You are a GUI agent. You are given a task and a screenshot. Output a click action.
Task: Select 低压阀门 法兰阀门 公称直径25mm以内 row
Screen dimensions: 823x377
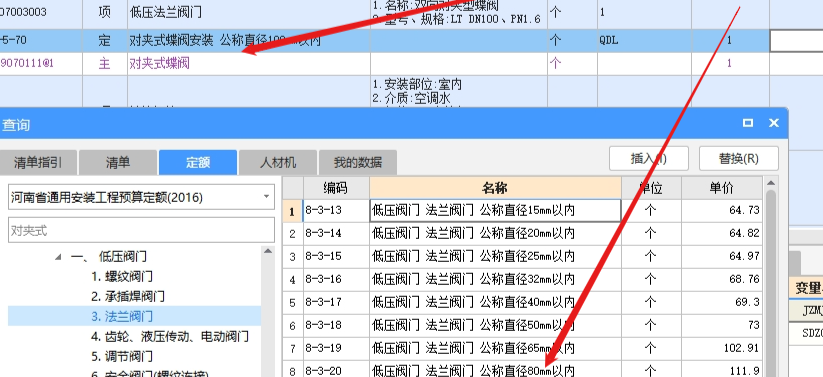pyautogui.click(x=495, y=257)
